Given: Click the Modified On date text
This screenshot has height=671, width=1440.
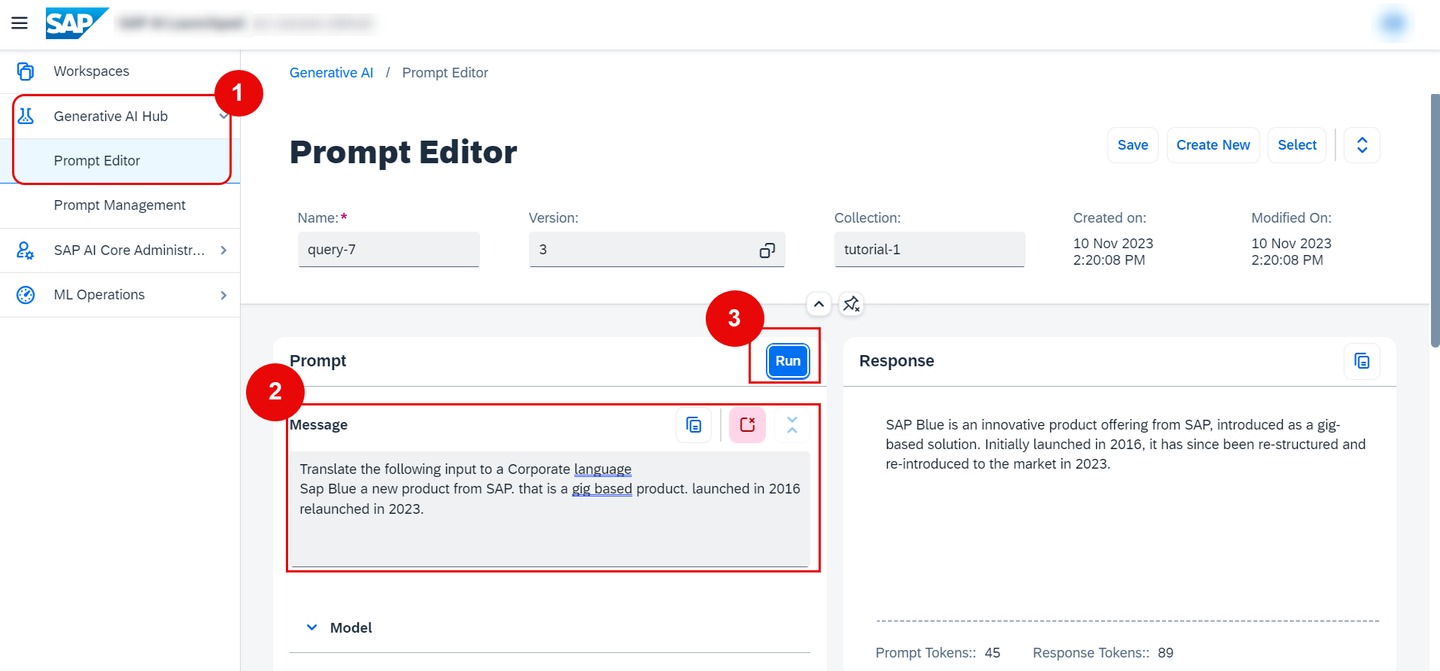Looking at the screenshot, I should pos(1291,251).
